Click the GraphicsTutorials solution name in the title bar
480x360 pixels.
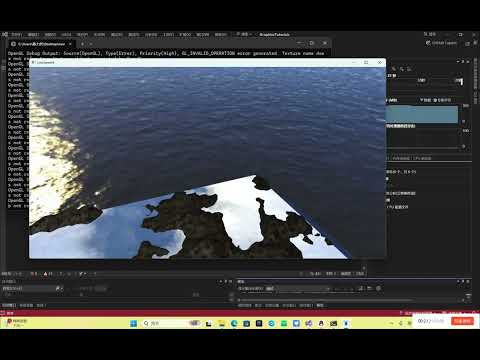(274, 34)
